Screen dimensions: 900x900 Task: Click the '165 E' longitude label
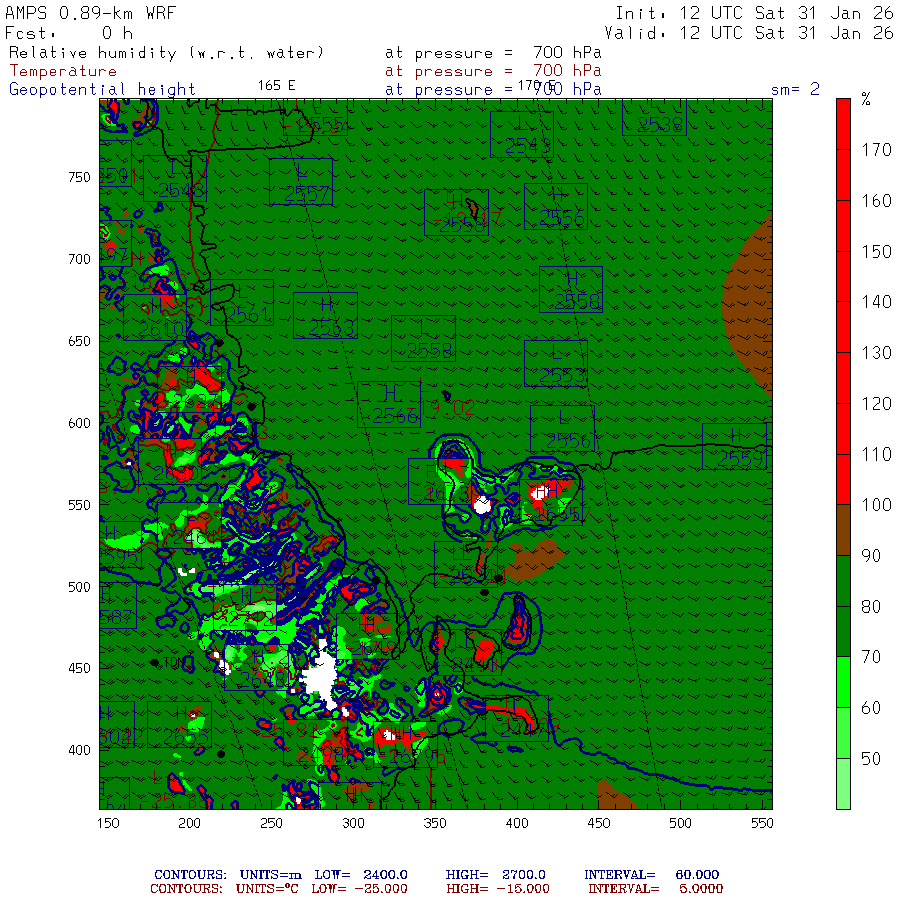pos(277,86)
